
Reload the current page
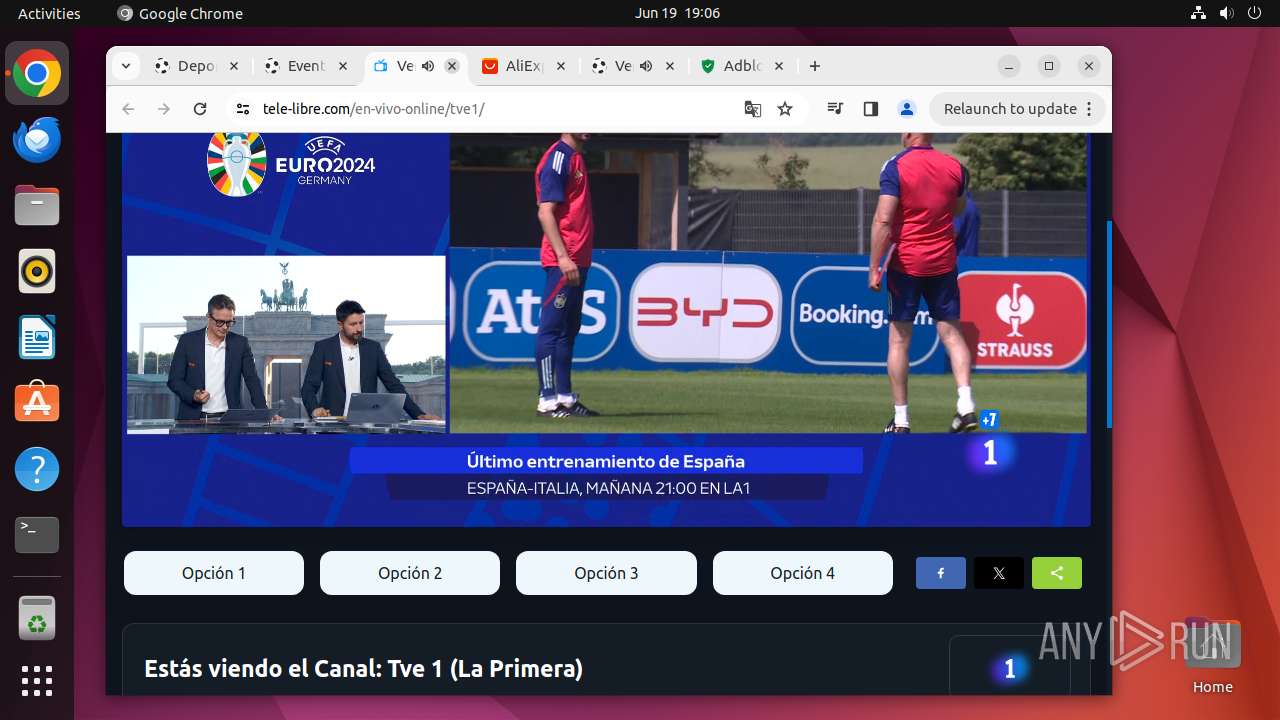tap(200, 109)
